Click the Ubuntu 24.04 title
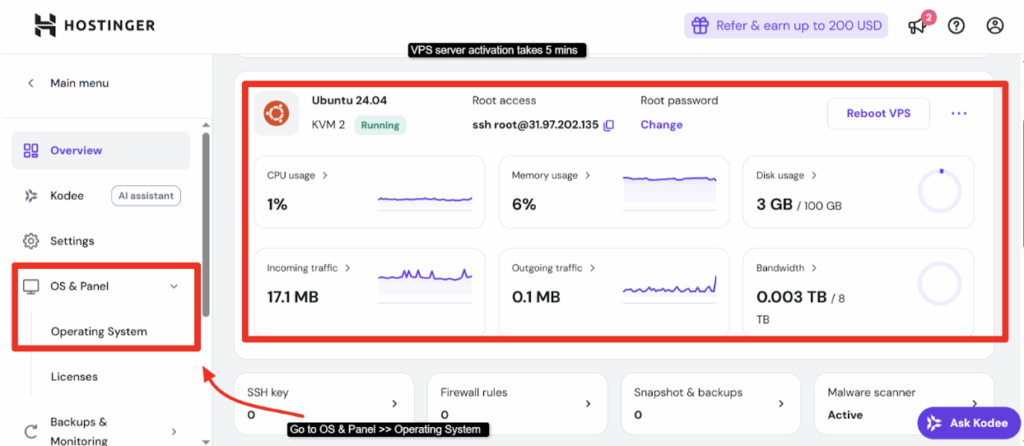 (347, 101)
